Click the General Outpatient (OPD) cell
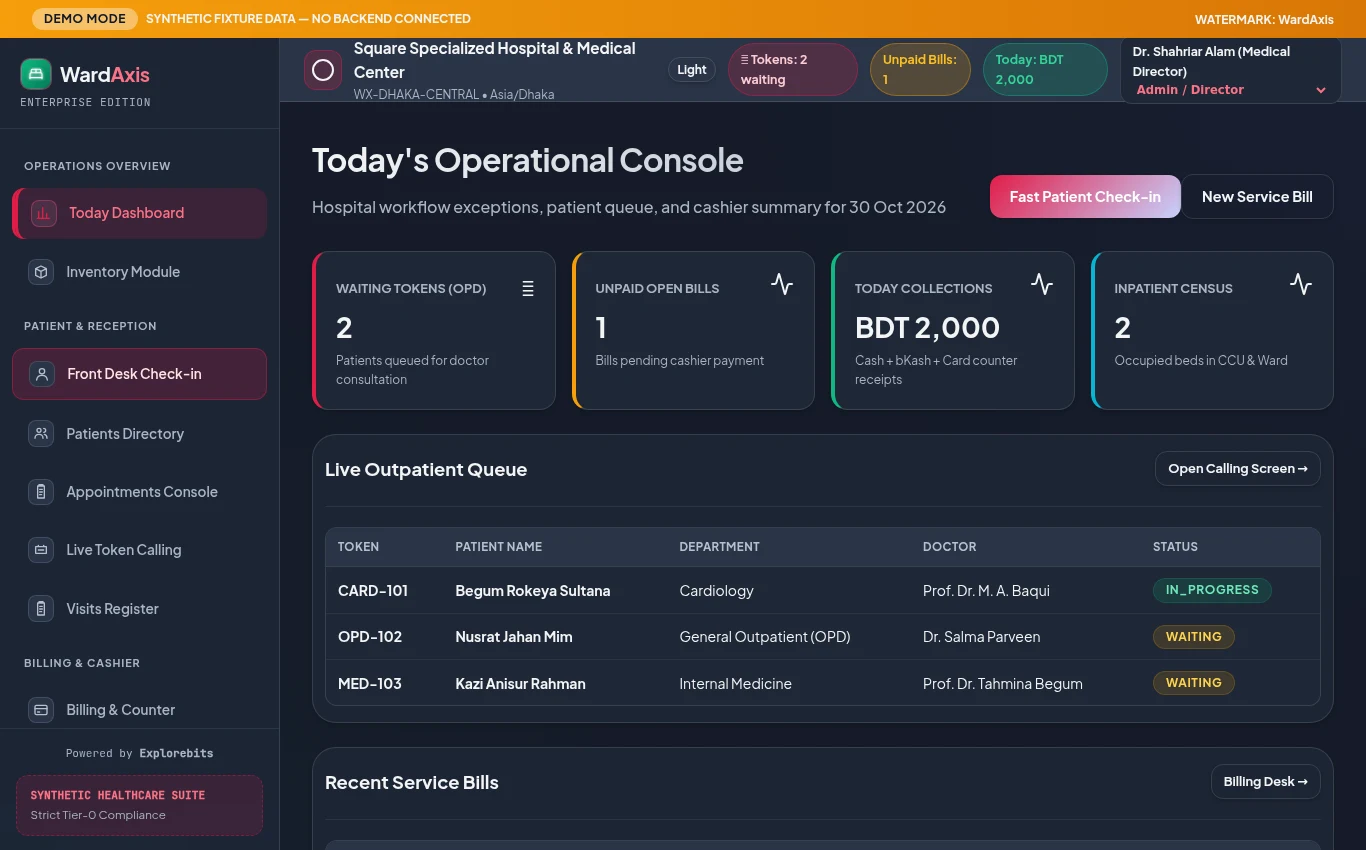Viewport: 1366px width, 850px height. point(765,637)
